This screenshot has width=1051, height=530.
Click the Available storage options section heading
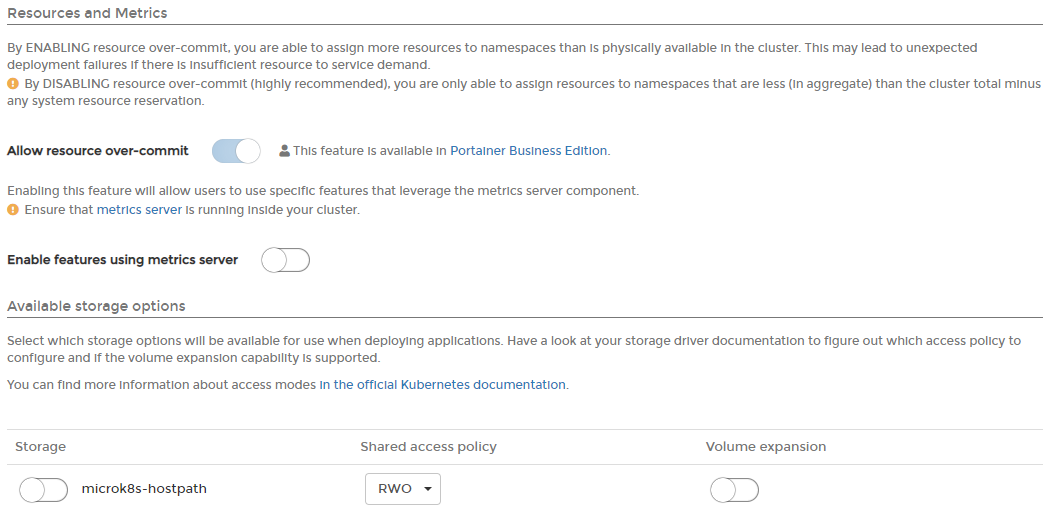tap(96, 306)
